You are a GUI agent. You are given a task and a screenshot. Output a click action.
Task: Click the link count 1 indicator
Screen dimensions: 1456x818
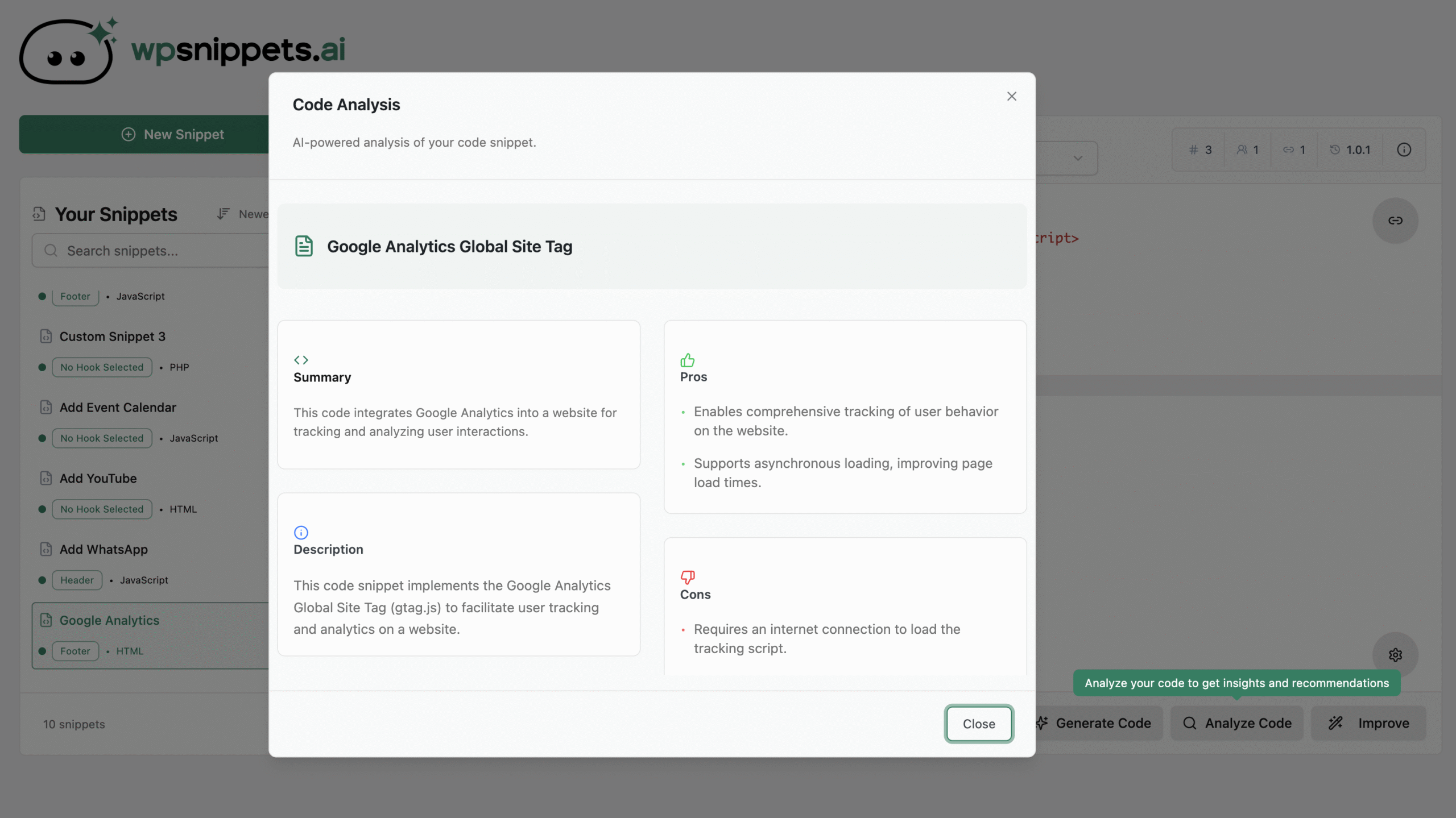click(1294, 150)
